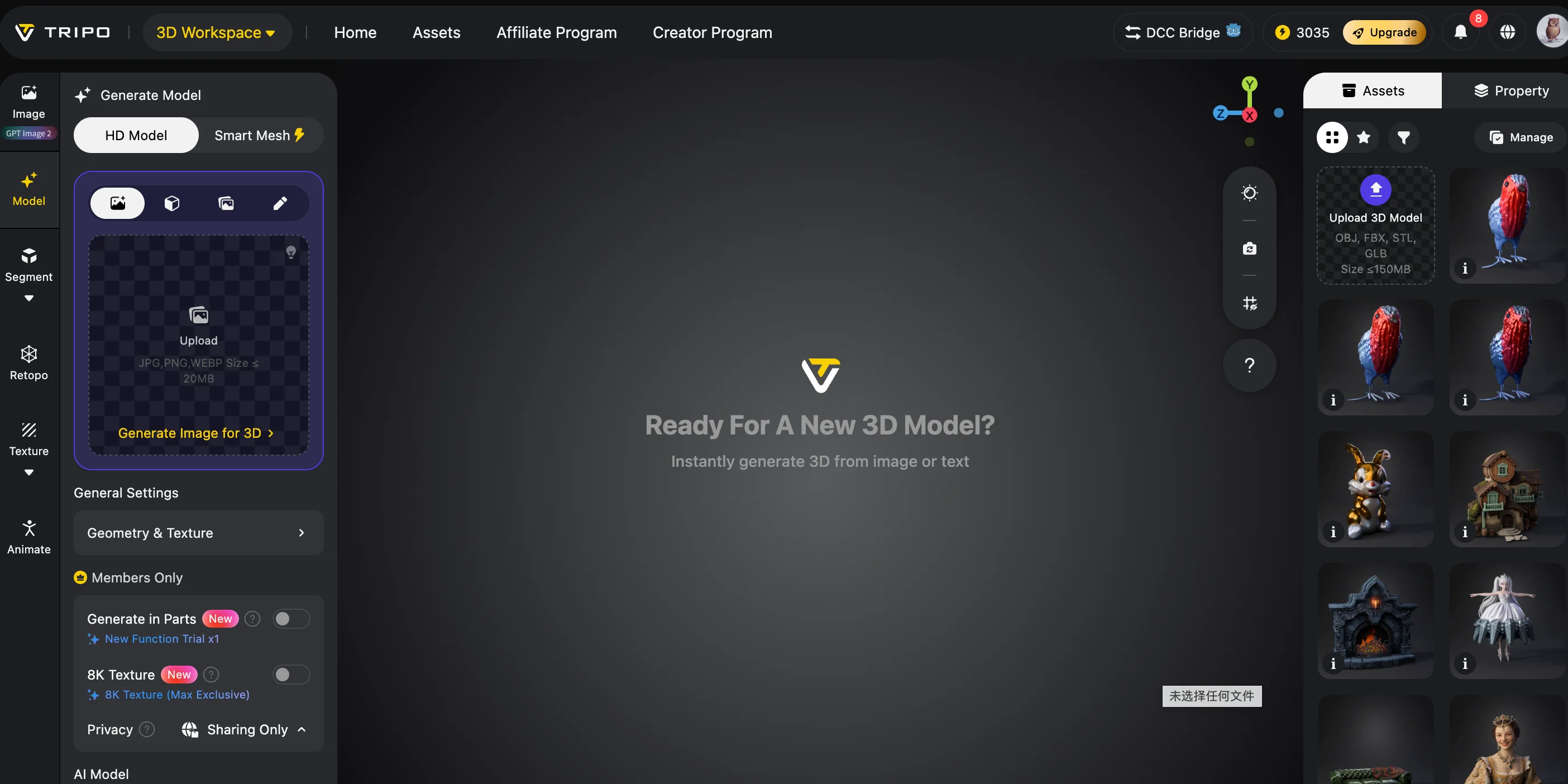Show info for the rabbit model

[1333, 532]
